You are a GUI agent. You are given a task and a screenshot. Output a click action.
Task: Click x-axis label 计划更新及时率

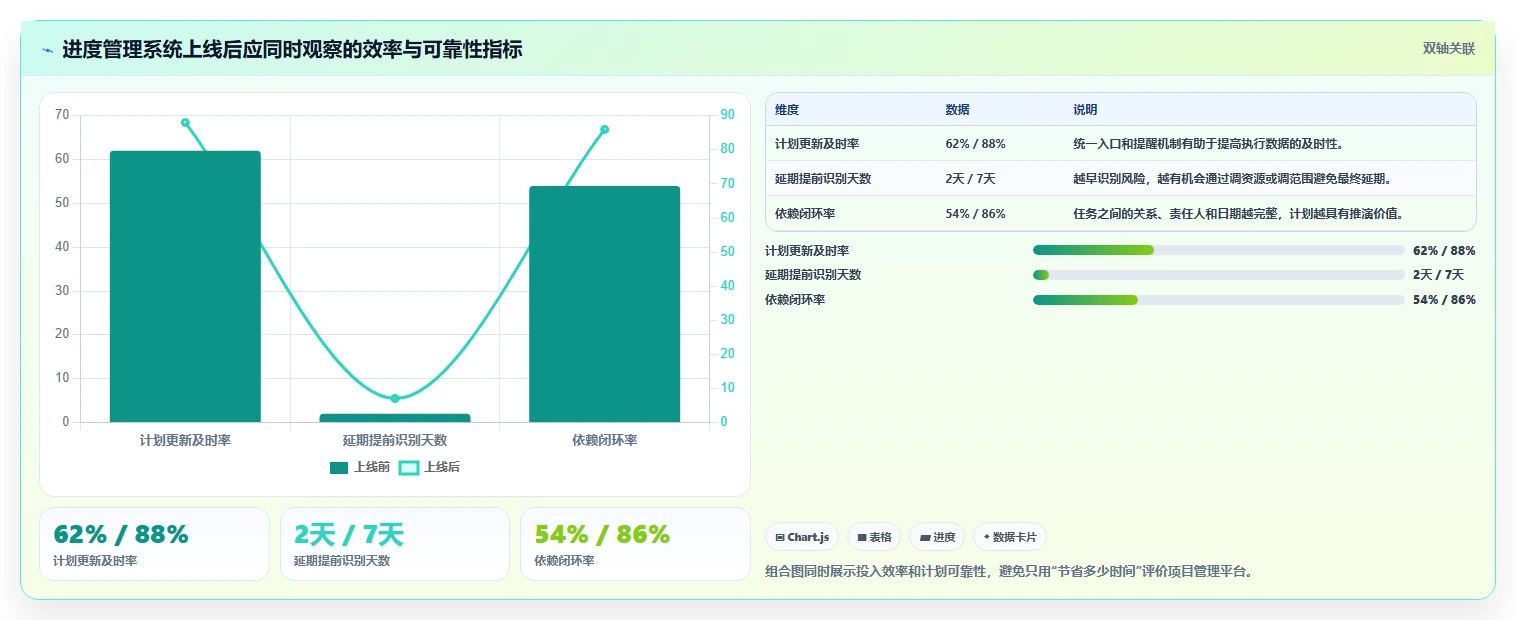coord(185,440)
